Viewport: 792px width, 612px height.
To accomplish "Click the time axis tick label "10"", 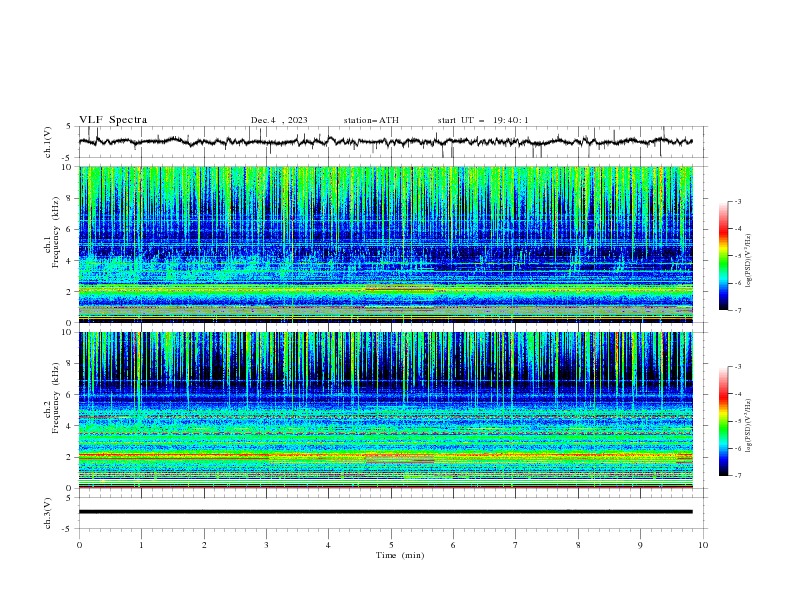I will 703,545.
